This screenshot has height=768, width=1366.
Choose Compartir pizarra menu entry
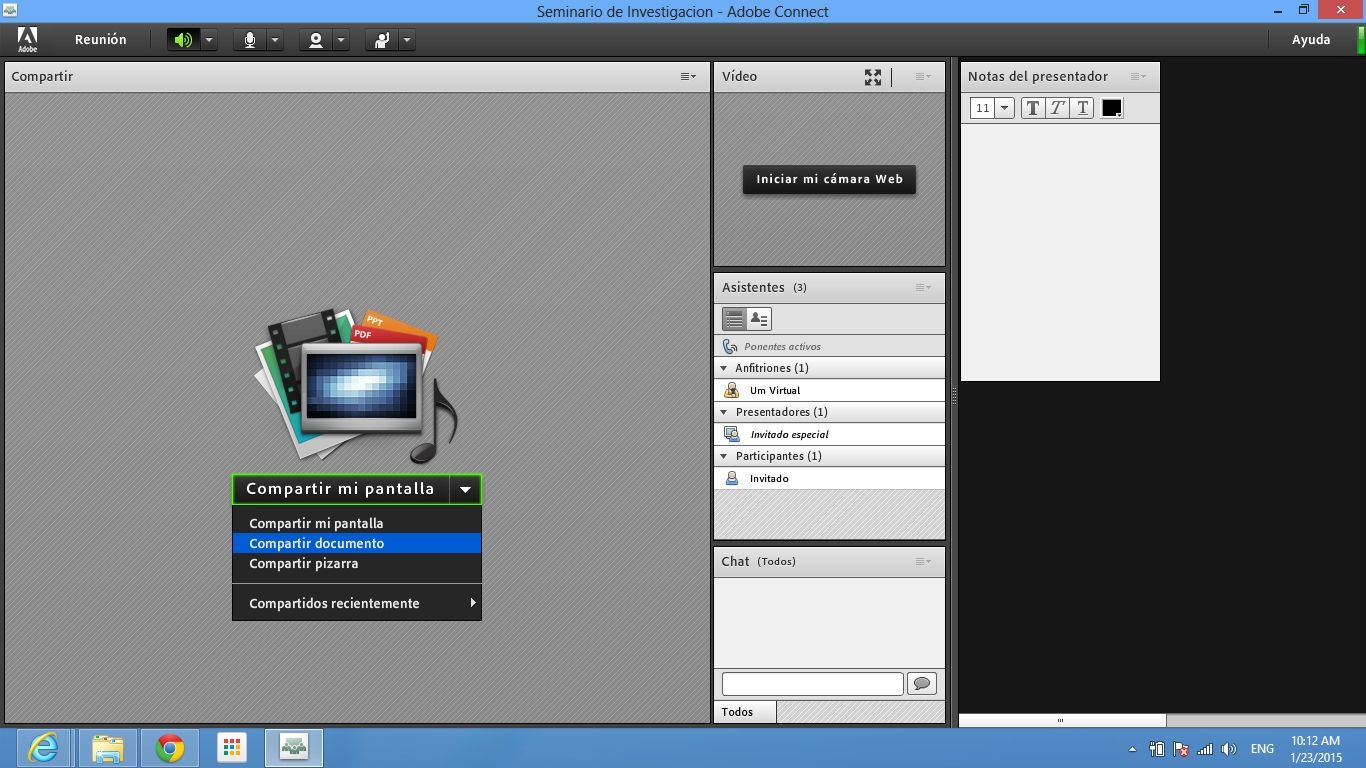(x=357, y=563)
